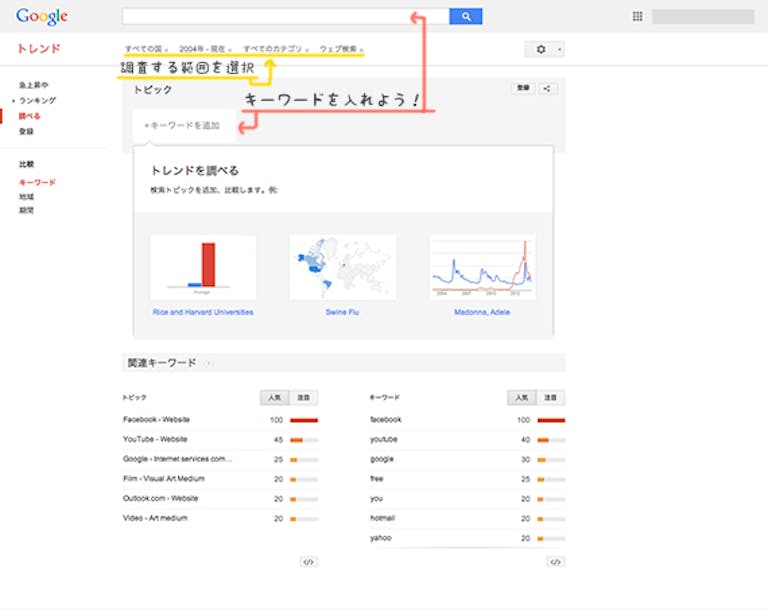This screenshot has width=768, height=610.
Task: Toggle 注目 in the トピック section
Action: 304,397
